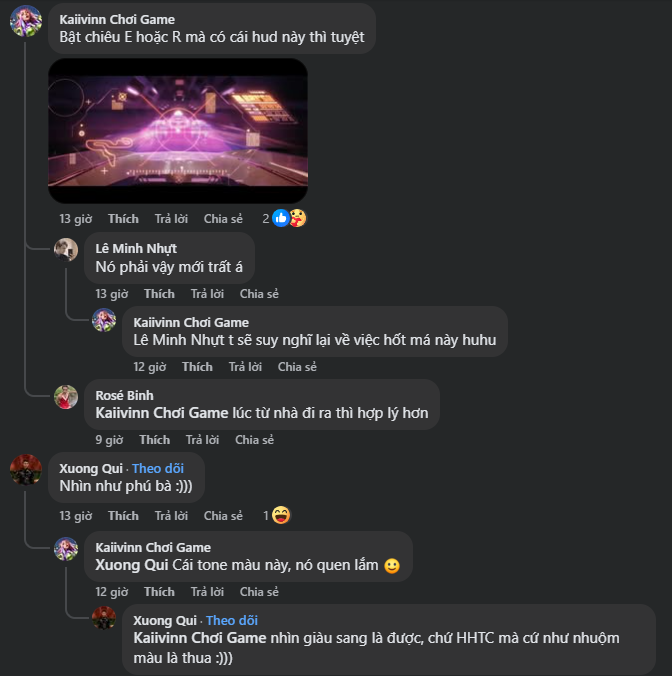This screenshot has height=676, width=672.
Task: Click Trả lời under the HUD image comment
Action: pyautogui.click(x=171, y=219)
